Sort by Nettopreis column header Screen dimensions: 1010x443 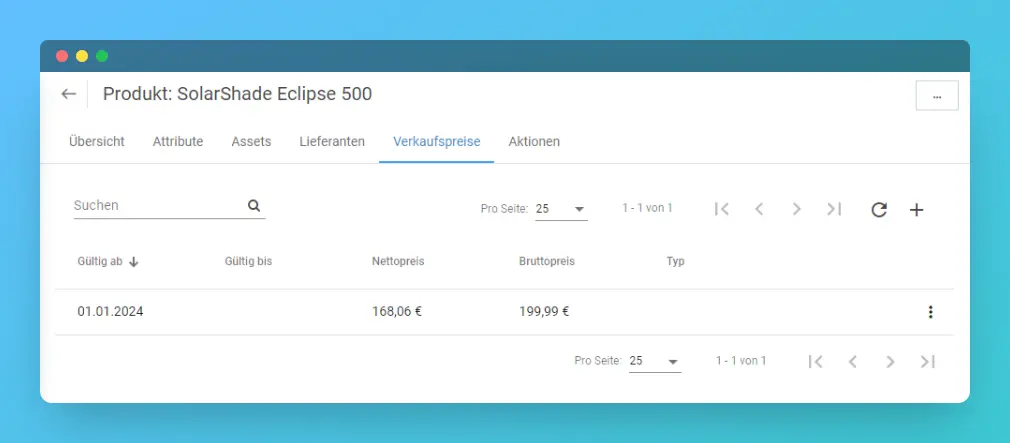coord(398,262)
